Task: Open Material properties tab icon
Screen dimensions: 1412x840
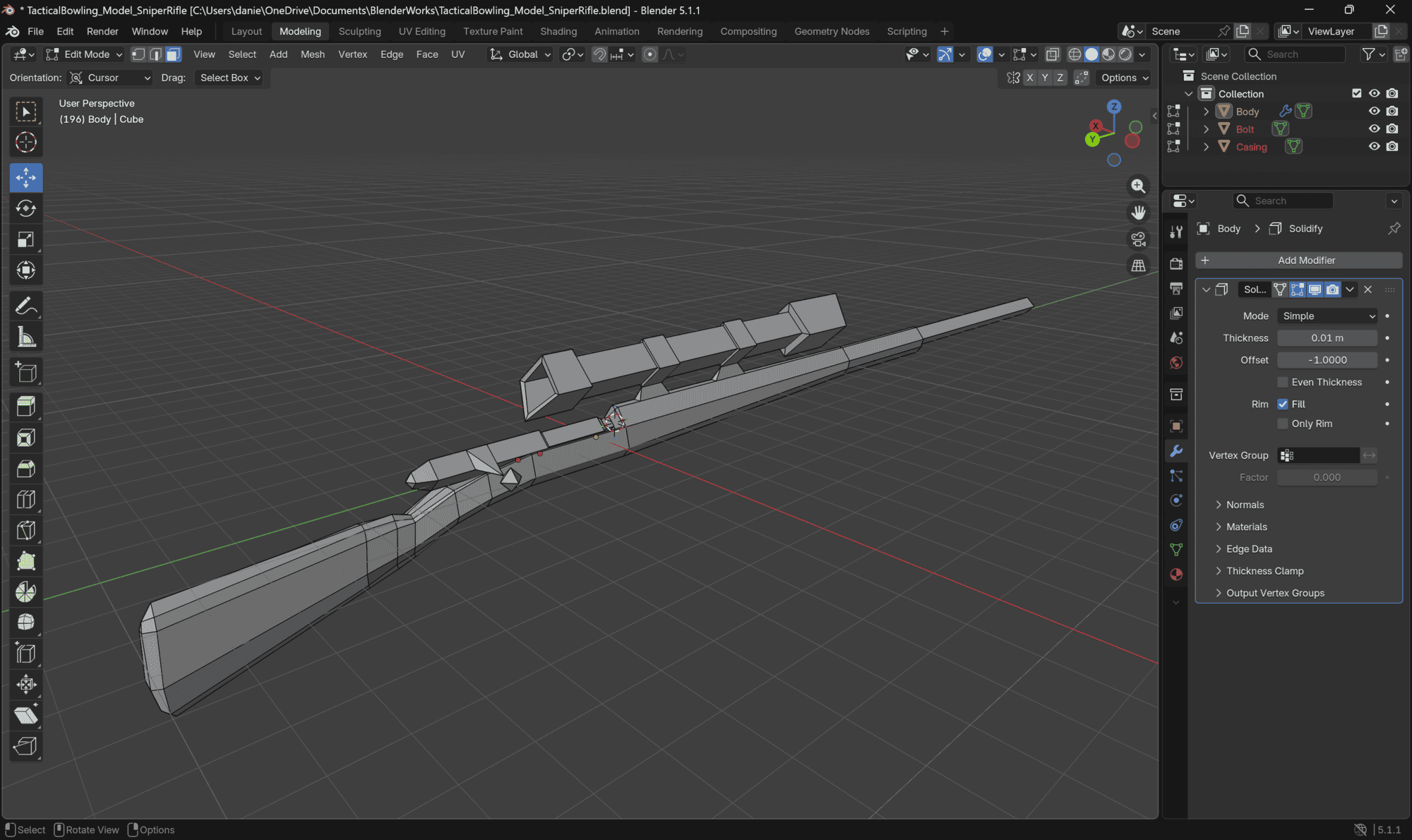Action: 1176,575
